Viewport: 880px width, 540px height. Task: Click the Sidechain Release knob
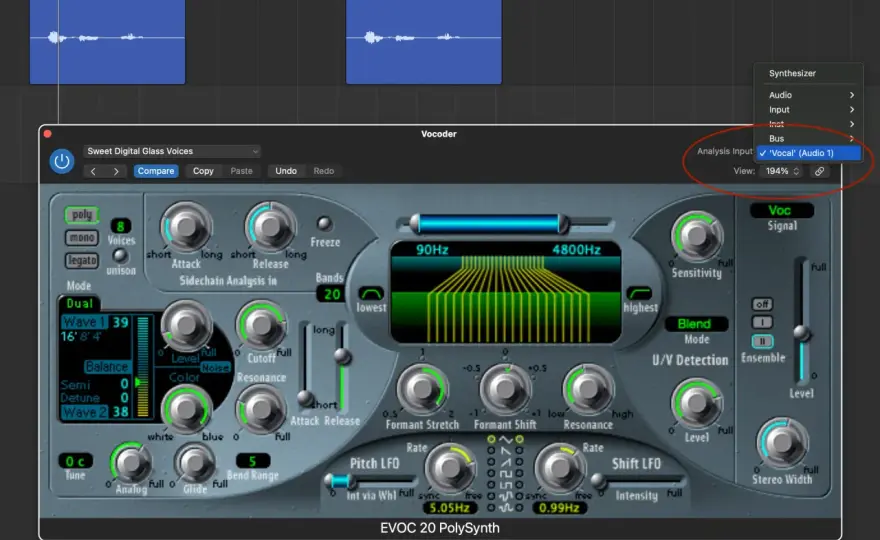tap(271, 227)
